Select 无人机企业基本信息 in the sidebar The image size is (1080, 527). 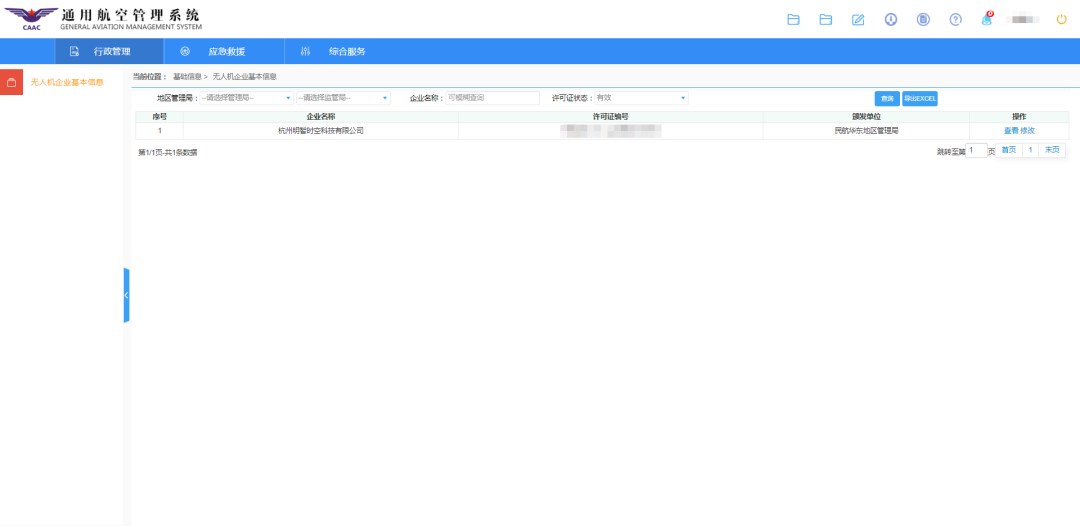(66, 83)
